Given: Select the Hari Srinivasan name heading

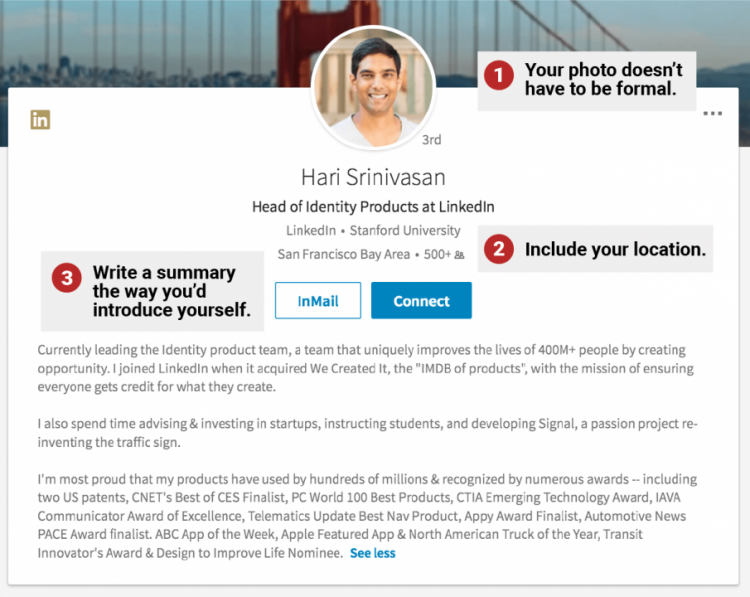Looking at the screenshot, I should (x=373, y=177).
